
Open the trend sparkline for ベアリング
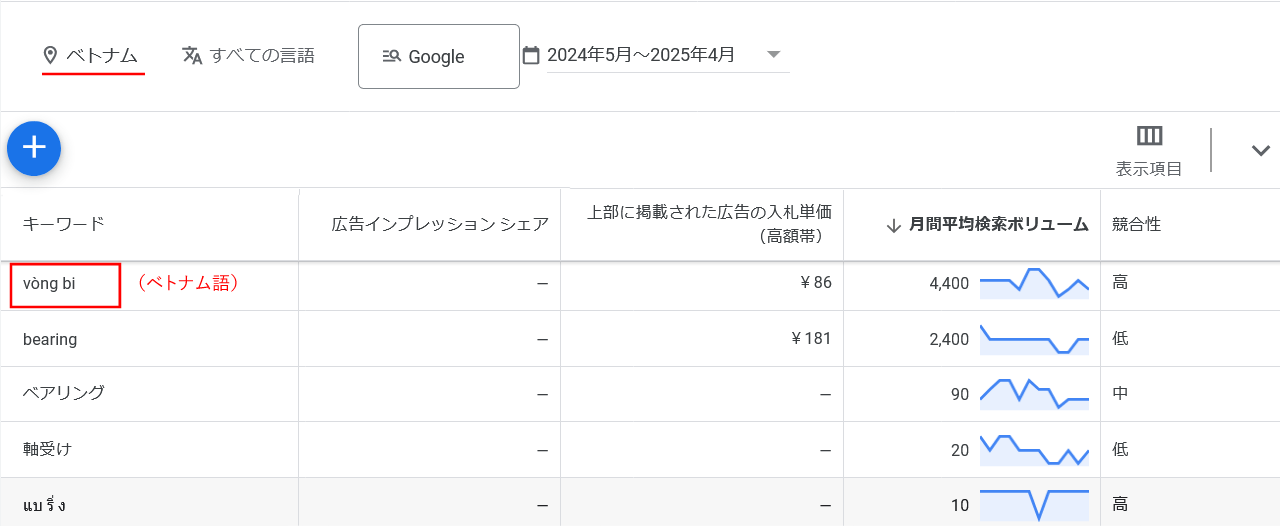click(1034, 394)
